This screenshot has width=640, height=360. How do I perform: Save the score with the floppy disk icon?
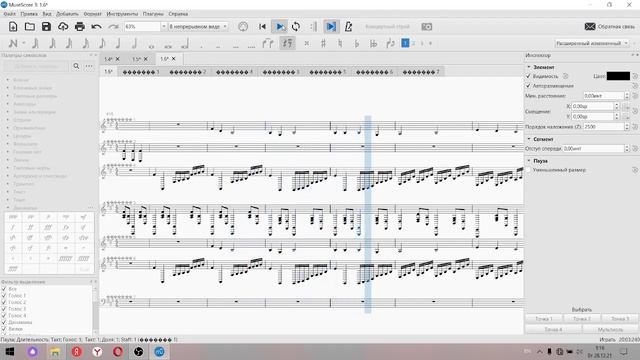[x=46, y=27]
